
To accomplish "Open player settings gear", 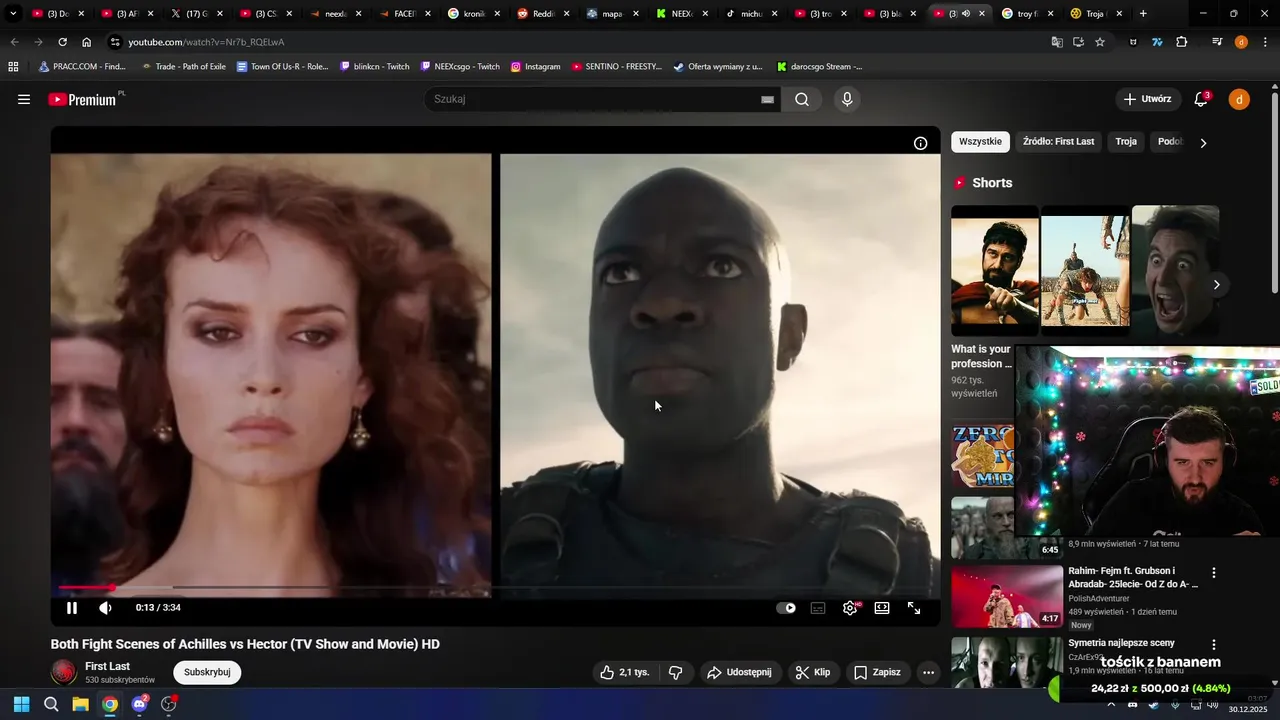I will 850,608.
